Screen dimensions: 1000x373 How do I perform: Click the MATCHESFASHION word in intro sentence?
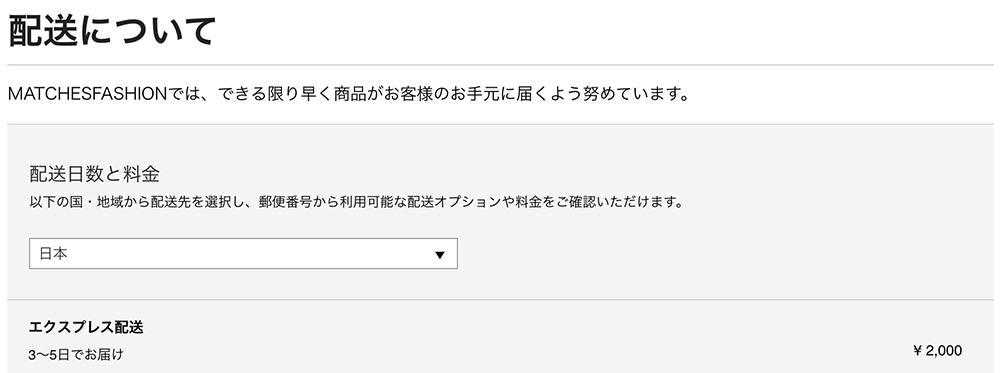(x=87, y=96)
